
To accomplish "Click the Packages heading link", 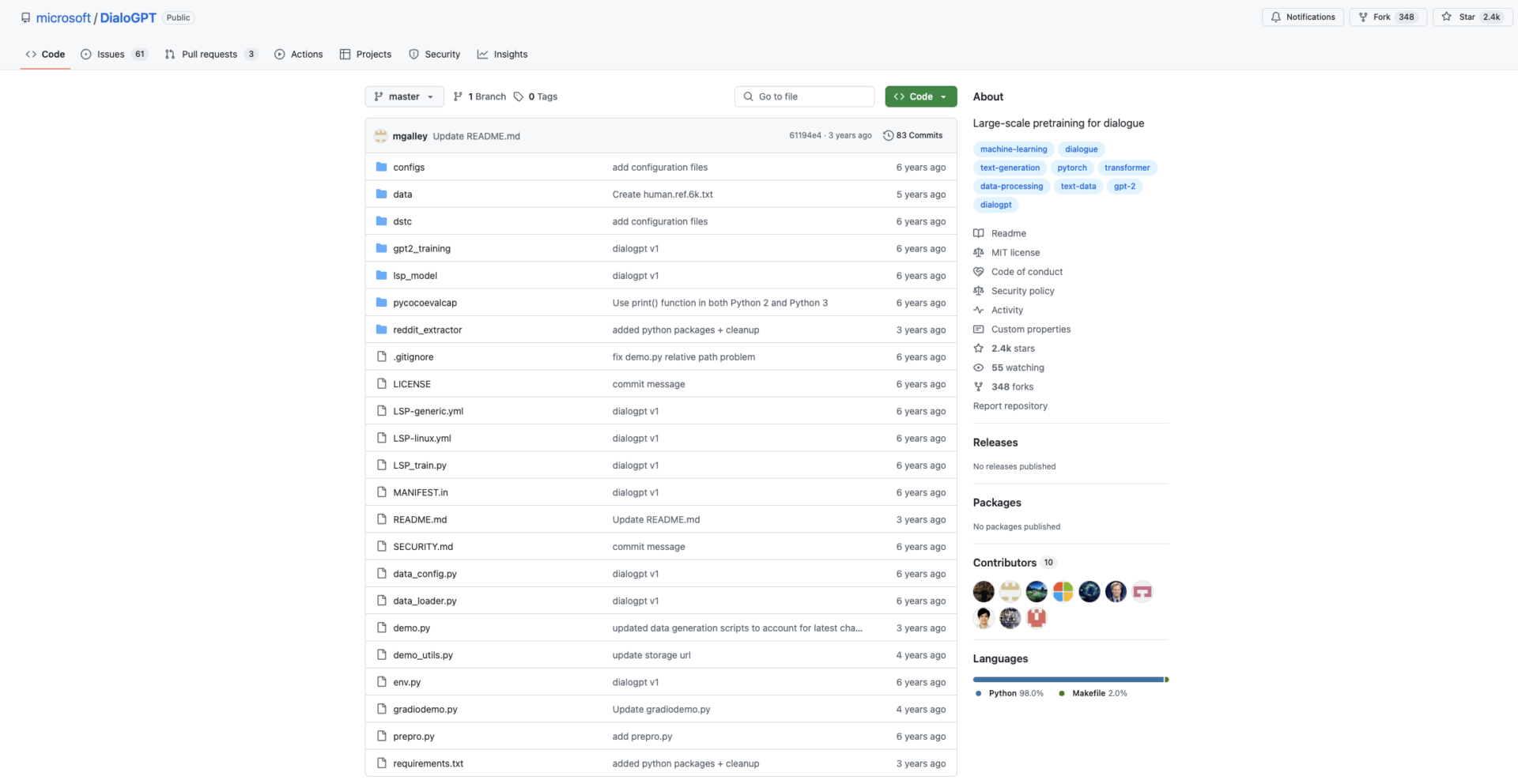I will (x=997, y=503).
